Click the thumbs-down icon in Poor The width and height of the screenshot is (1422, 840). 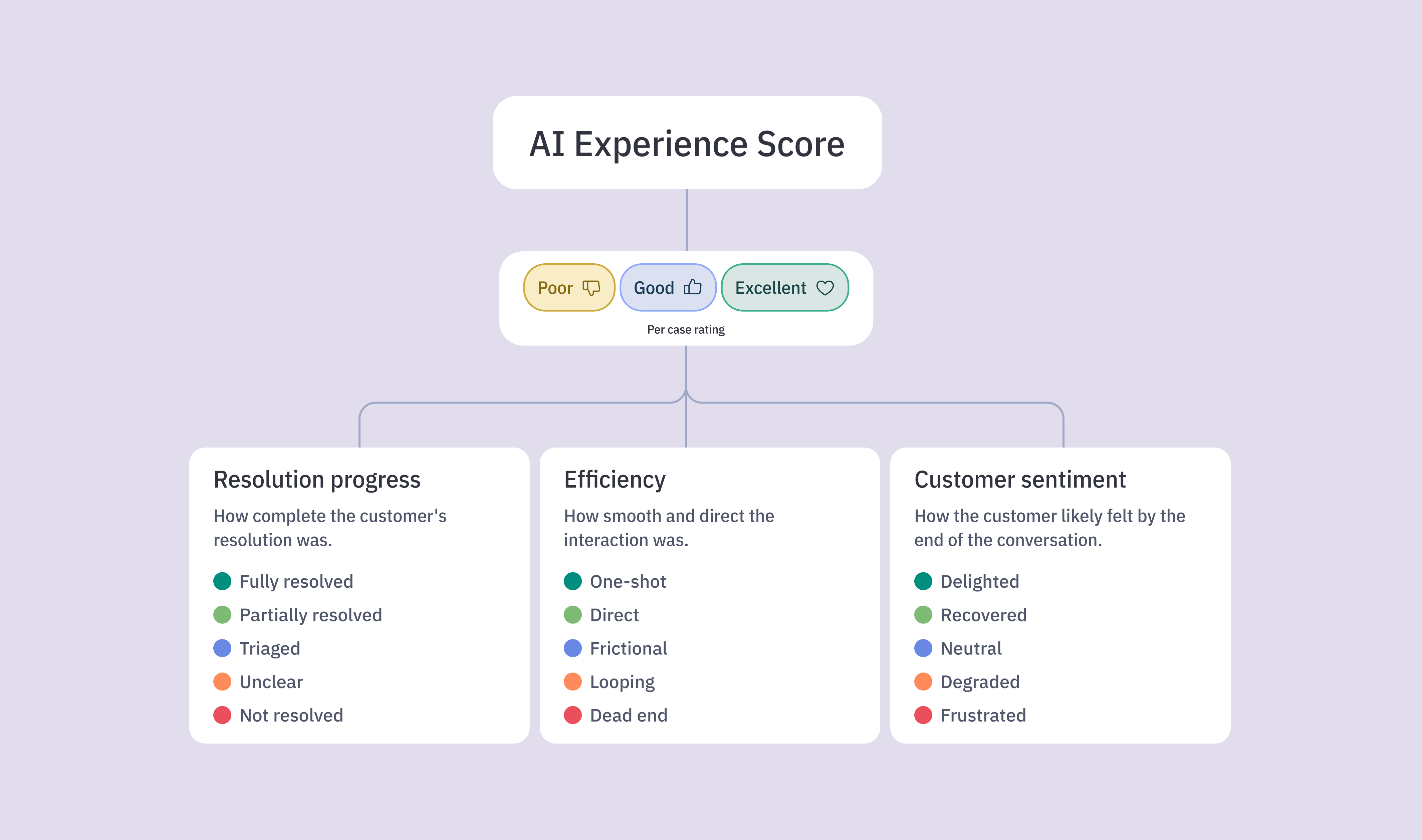[x=591, y=288]
